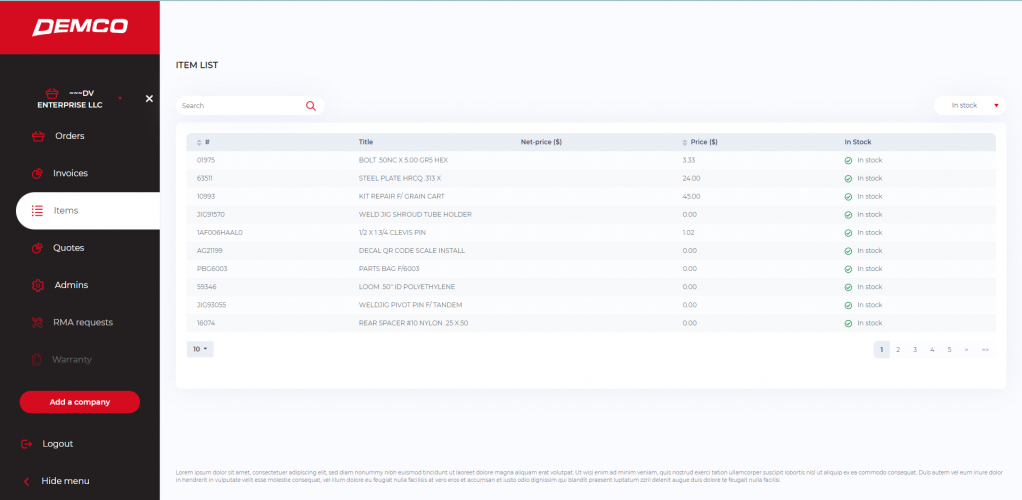Click the in-stock checkmark for item 63511
Screen dimensions: 1022x500
tap(848, 179)
